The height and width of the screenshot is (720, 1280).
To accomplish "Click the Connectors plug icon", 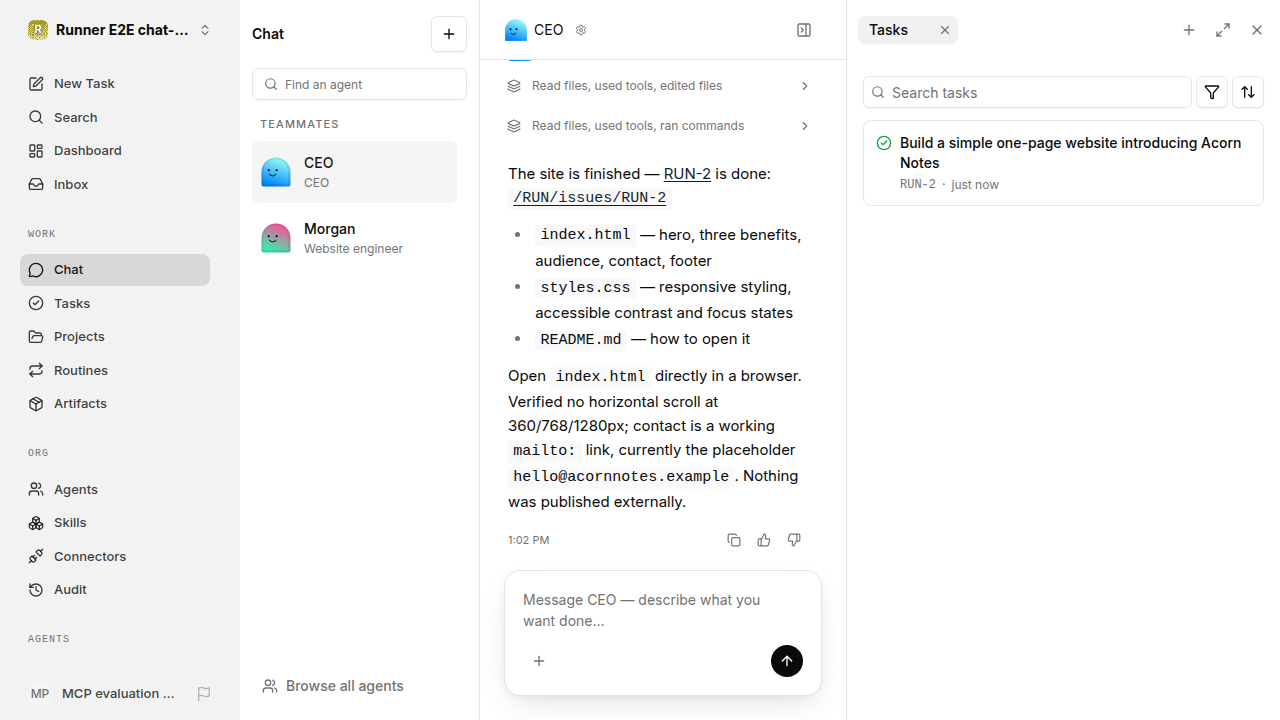I will [36, 556].
